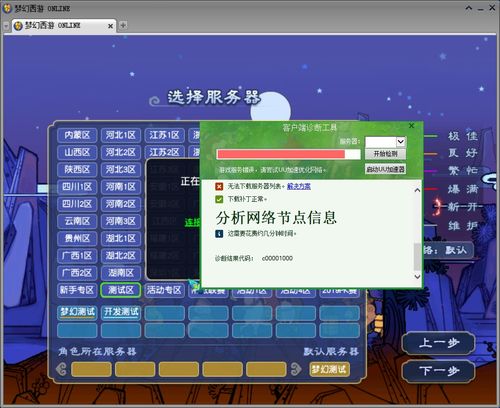Screen dimensions: 500x408
Task: Click the red X error status icon
Action: click(x=219, y=186)
